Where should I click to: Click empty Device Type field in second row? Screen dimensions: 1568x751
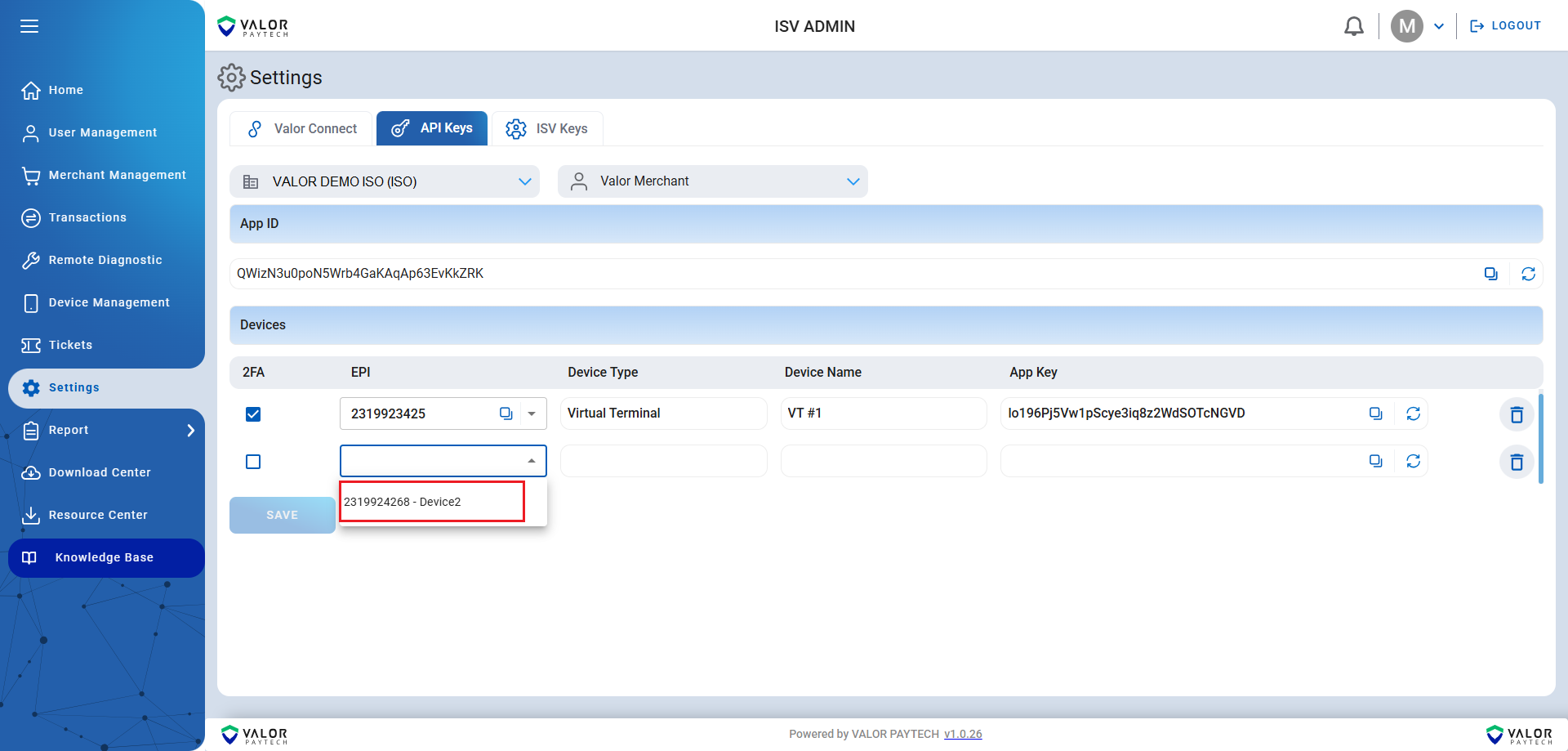[x=663, y=461]
